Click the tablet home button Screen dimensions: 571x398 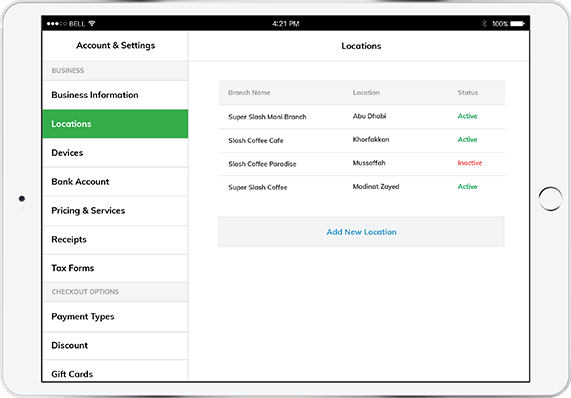click(550, 199)
